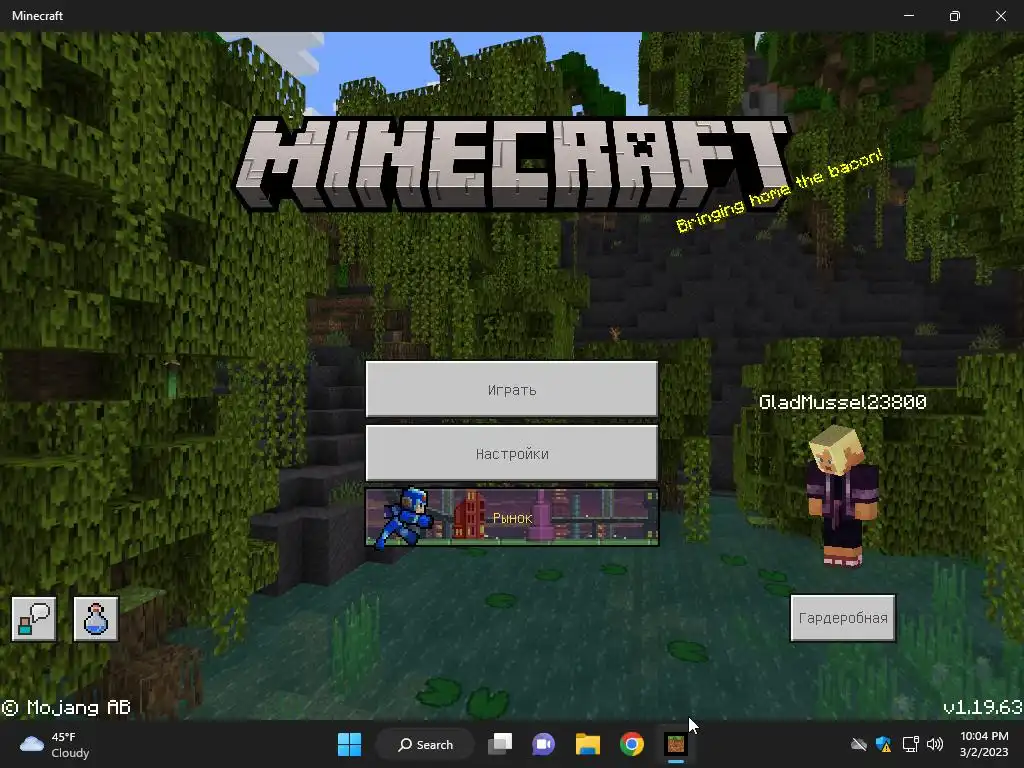Open Task View in the taskbar
The width and height of the screenshot is (1024, 768).
pyautogui.click(x=500, y=744)
